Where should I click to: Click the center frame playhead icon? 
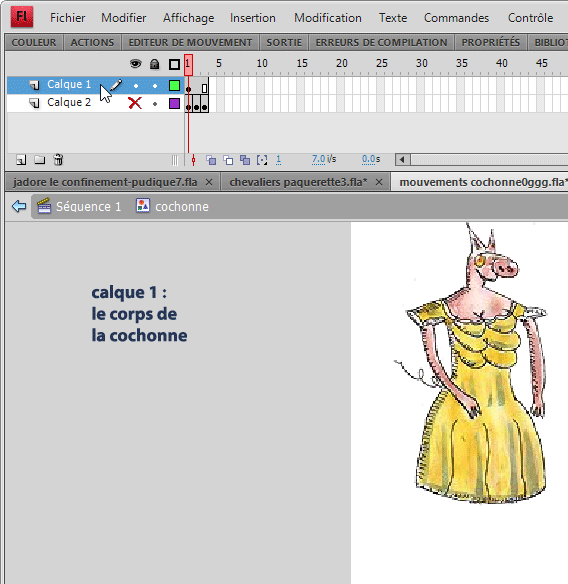click(193, 160)
